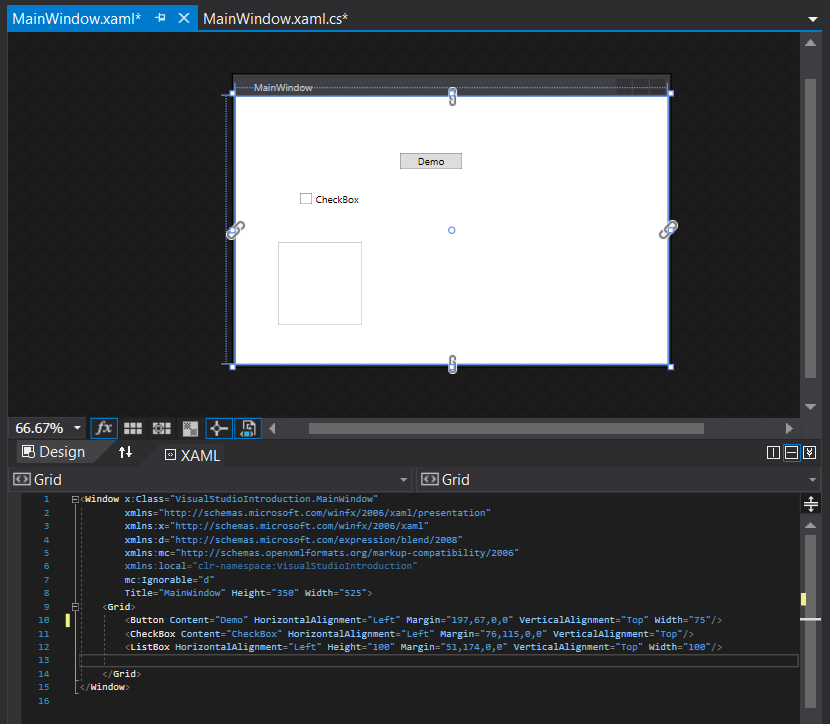The image size is (830, 724).
Task: Open the left Grid element dropdown
Action: click(403, 480)
